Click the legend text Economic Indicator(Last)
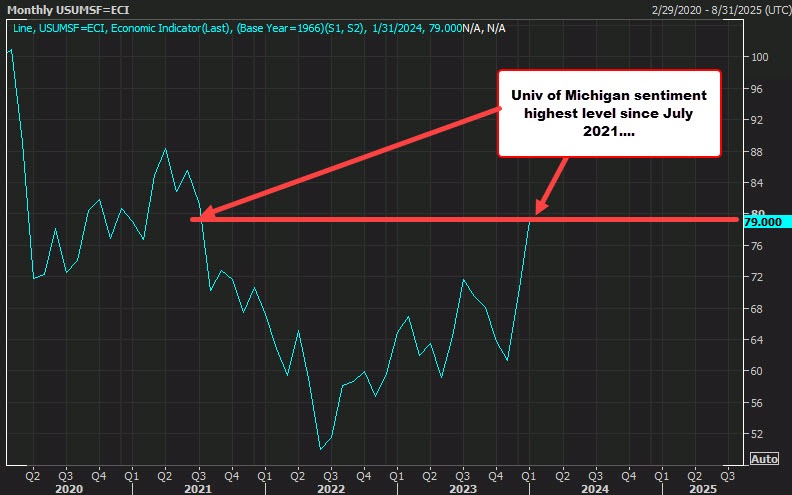The width and height of the screenshot is (792, 495). pos(171,28)
